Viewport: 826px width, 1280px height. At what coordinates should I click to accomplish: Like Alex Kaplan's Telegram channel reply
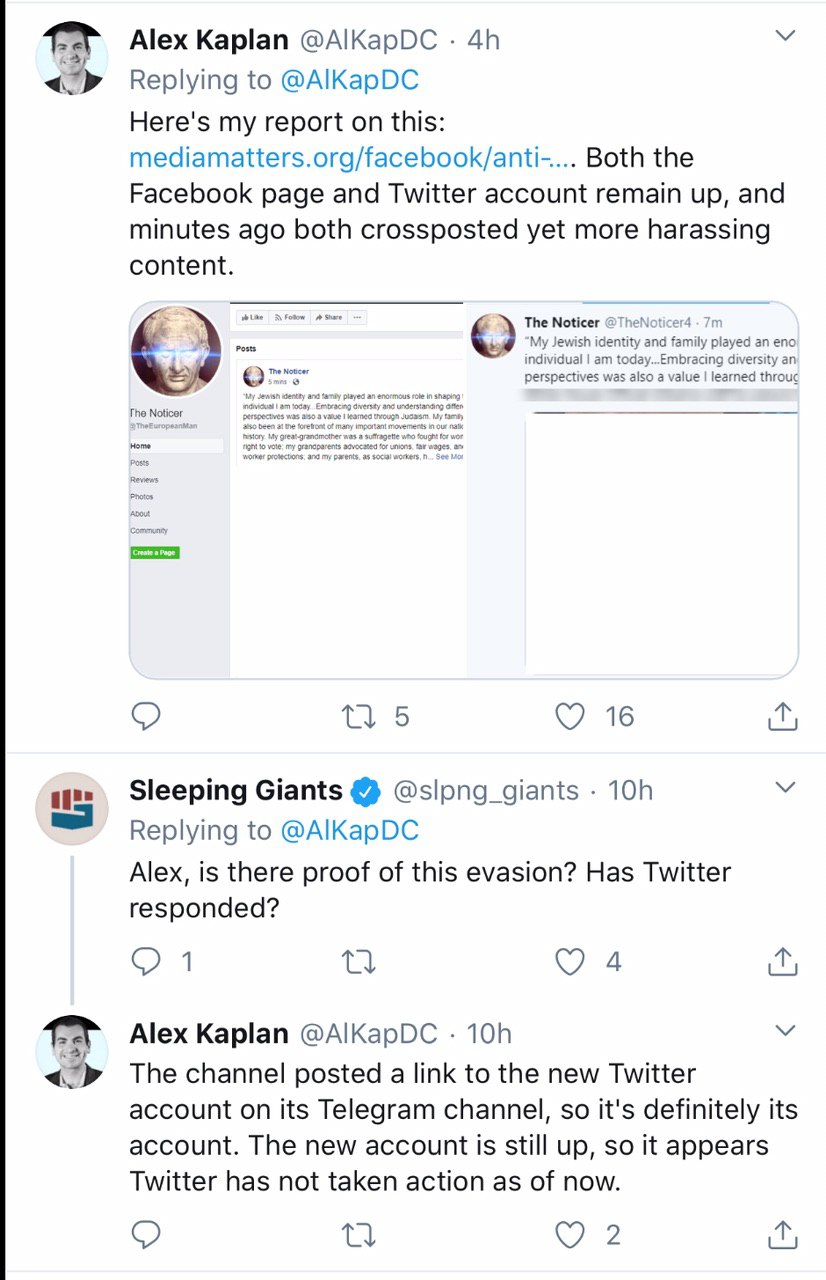(570, 1235)
